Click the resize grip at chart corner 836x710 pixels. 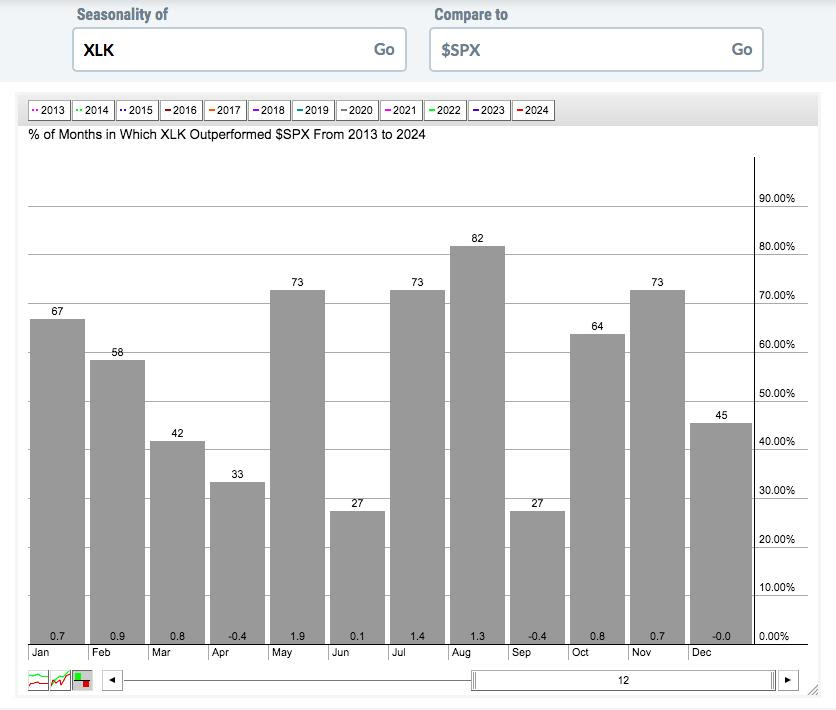(813, 690)
